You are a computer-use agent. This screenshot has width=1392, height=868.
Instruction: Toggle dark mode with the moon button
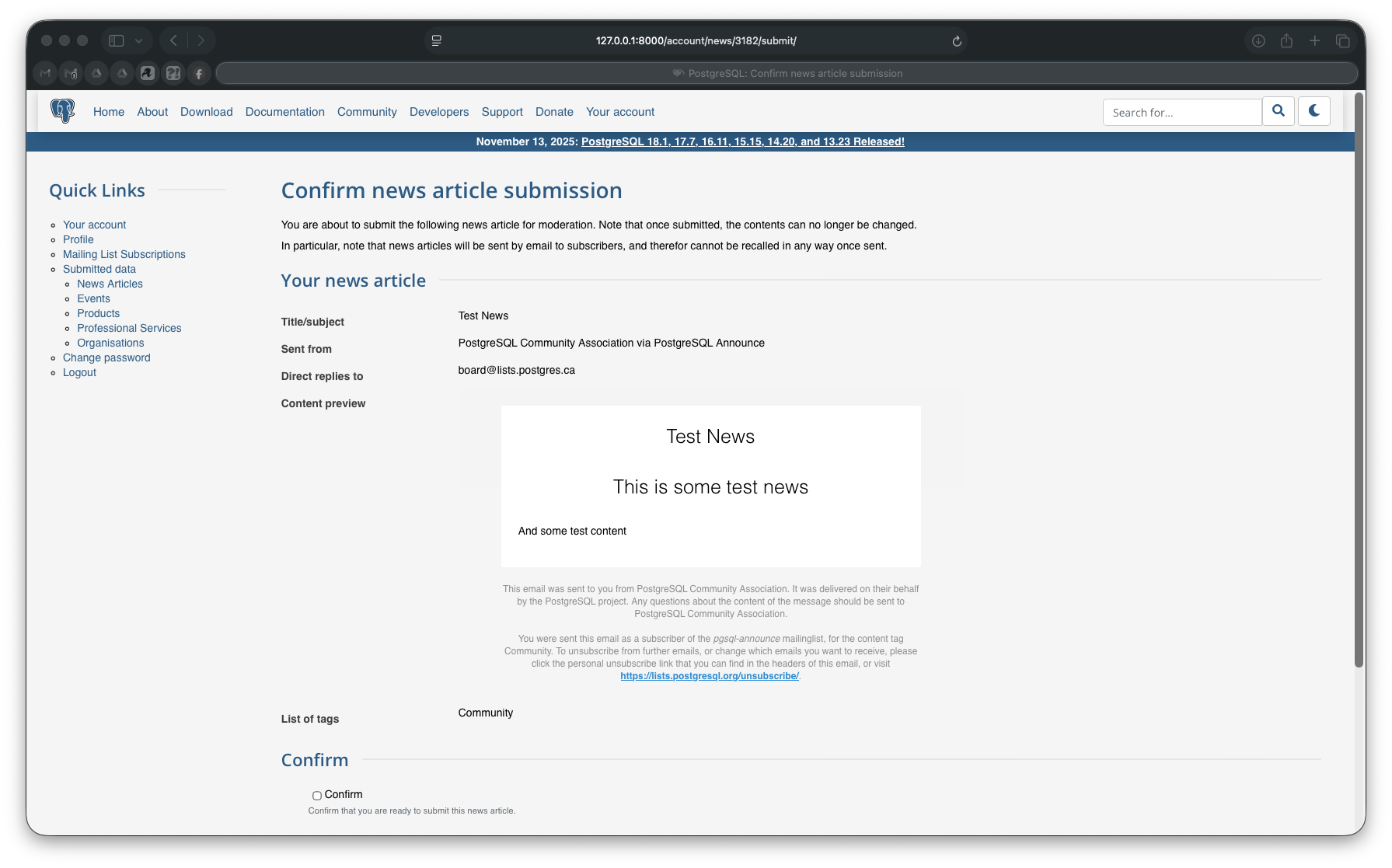click(x=1314, y=111)
